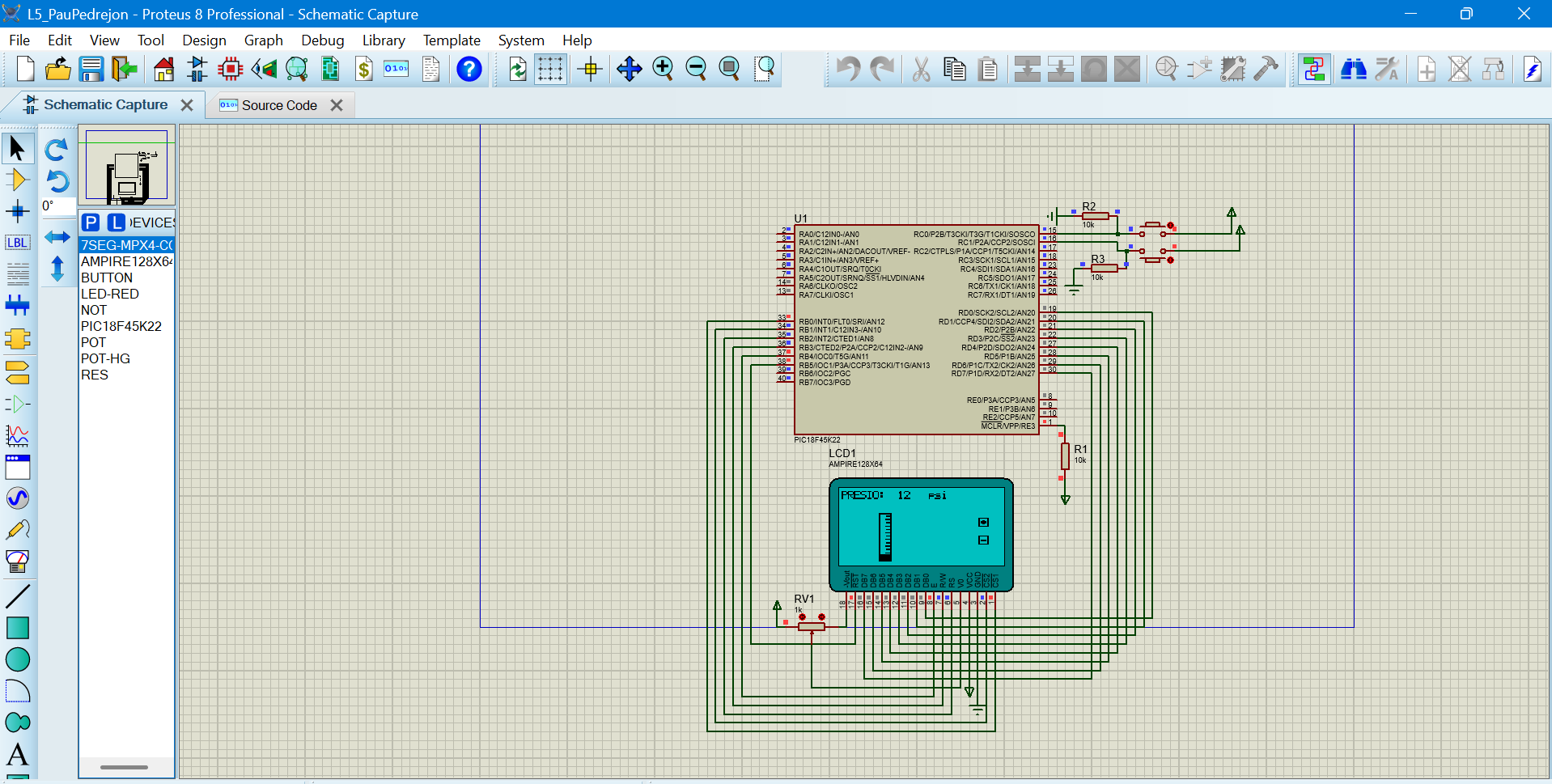Viewport: 1552px width, 784px height.
Task: Click the Paste from clipboard icon
Action: [x=988, y=70]
